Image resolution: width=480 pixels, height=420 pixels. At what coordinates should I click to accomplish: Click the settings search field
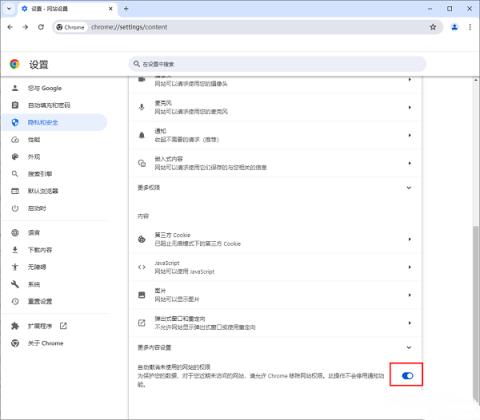click(x=277, y=64)
